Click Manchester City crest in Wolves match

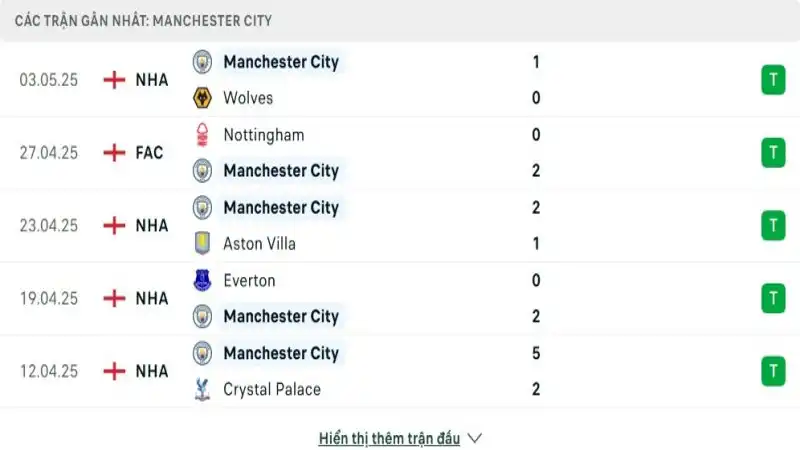click(x=203, y=62)
